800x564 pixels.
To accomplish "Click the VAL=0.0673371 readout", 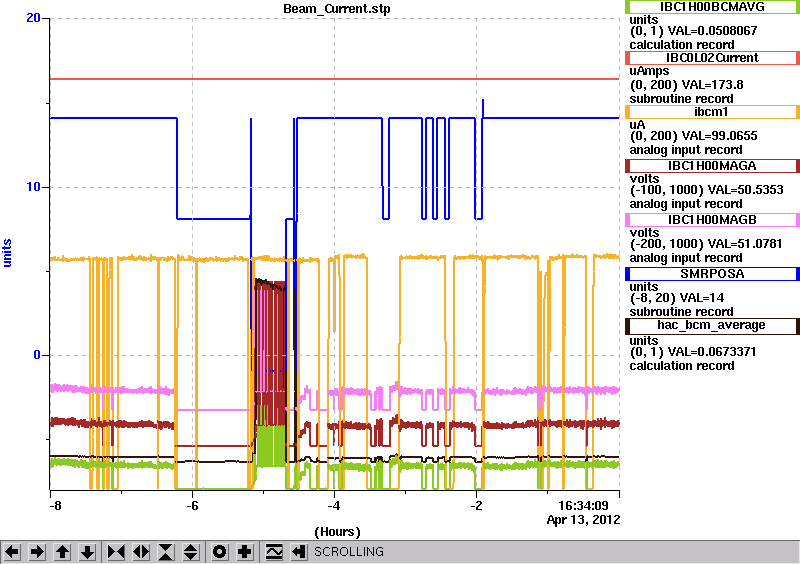I will point(712,352).
